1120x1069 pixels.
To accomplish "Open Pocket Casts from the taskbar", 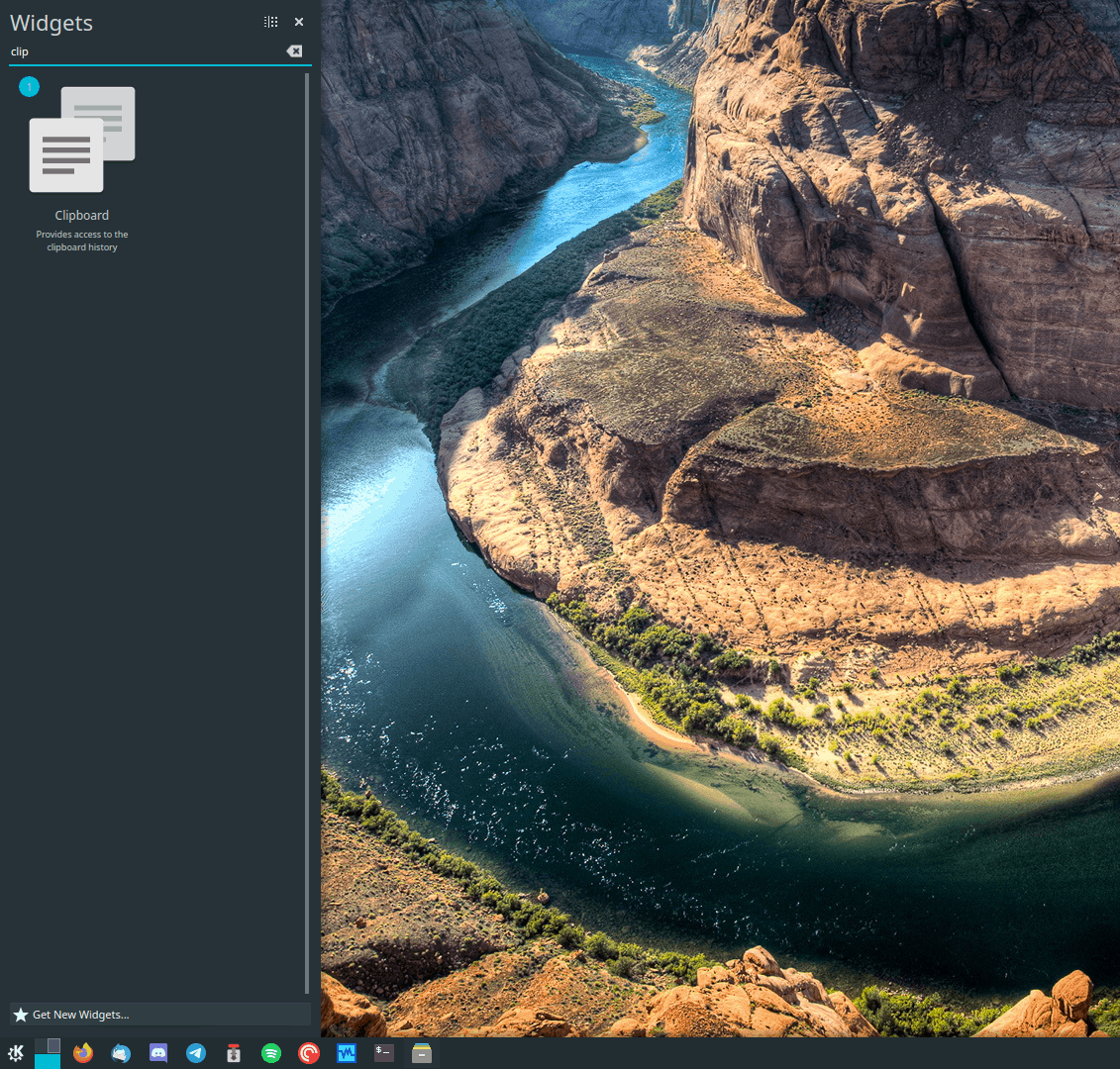I will coord(308,1053).
